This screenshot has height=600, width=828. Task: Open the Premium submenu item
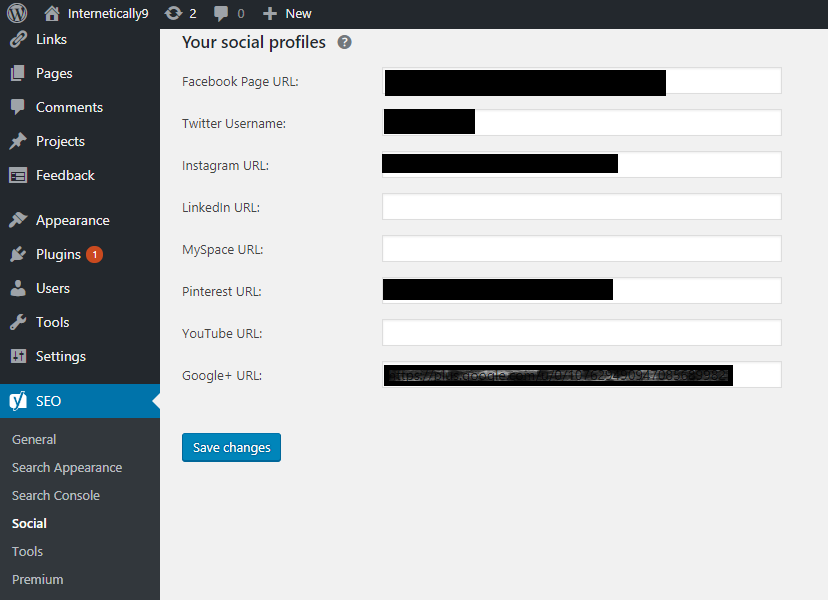(x=37, y=579)
